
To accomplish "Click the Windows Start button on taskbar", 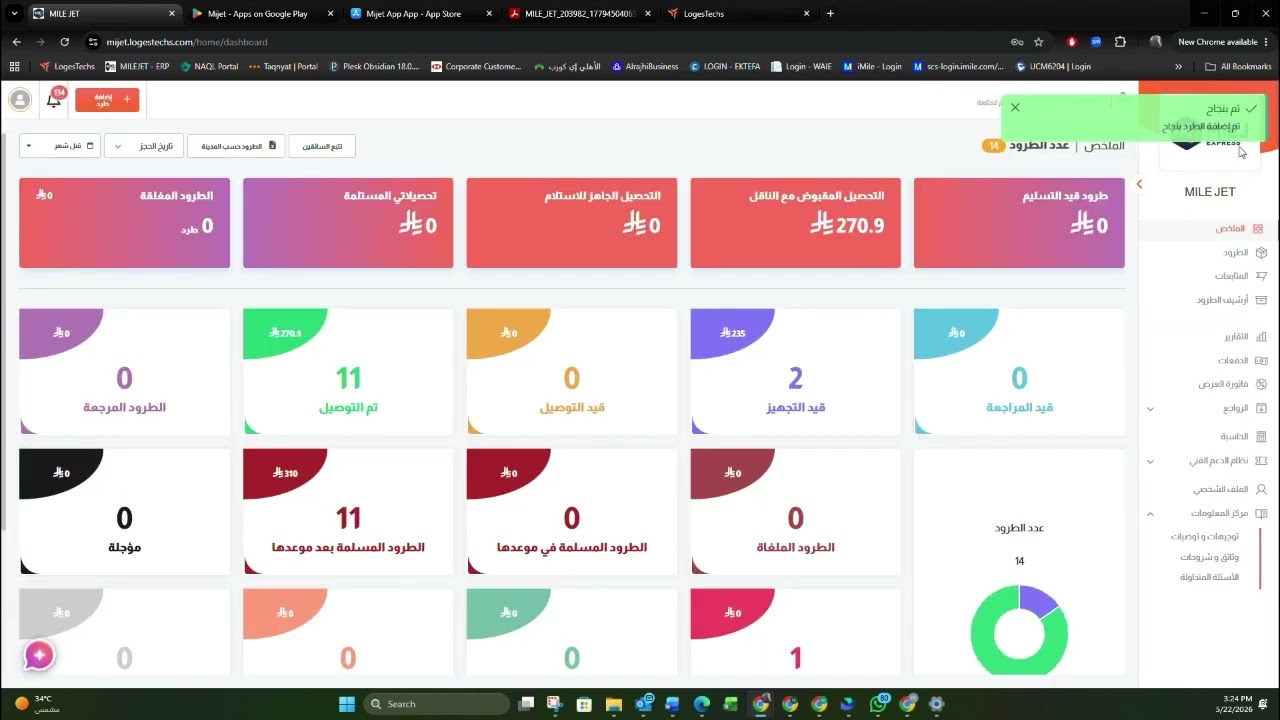I will [346, 704].
